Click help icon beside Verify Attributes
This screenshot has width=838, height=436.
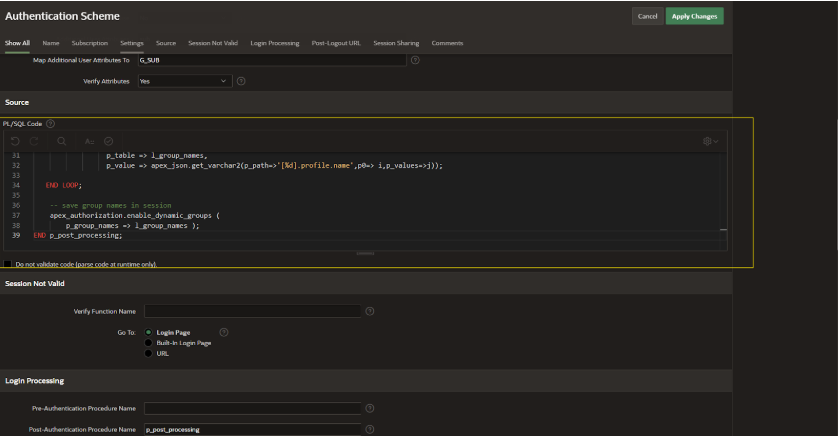(x=241, y=81)
